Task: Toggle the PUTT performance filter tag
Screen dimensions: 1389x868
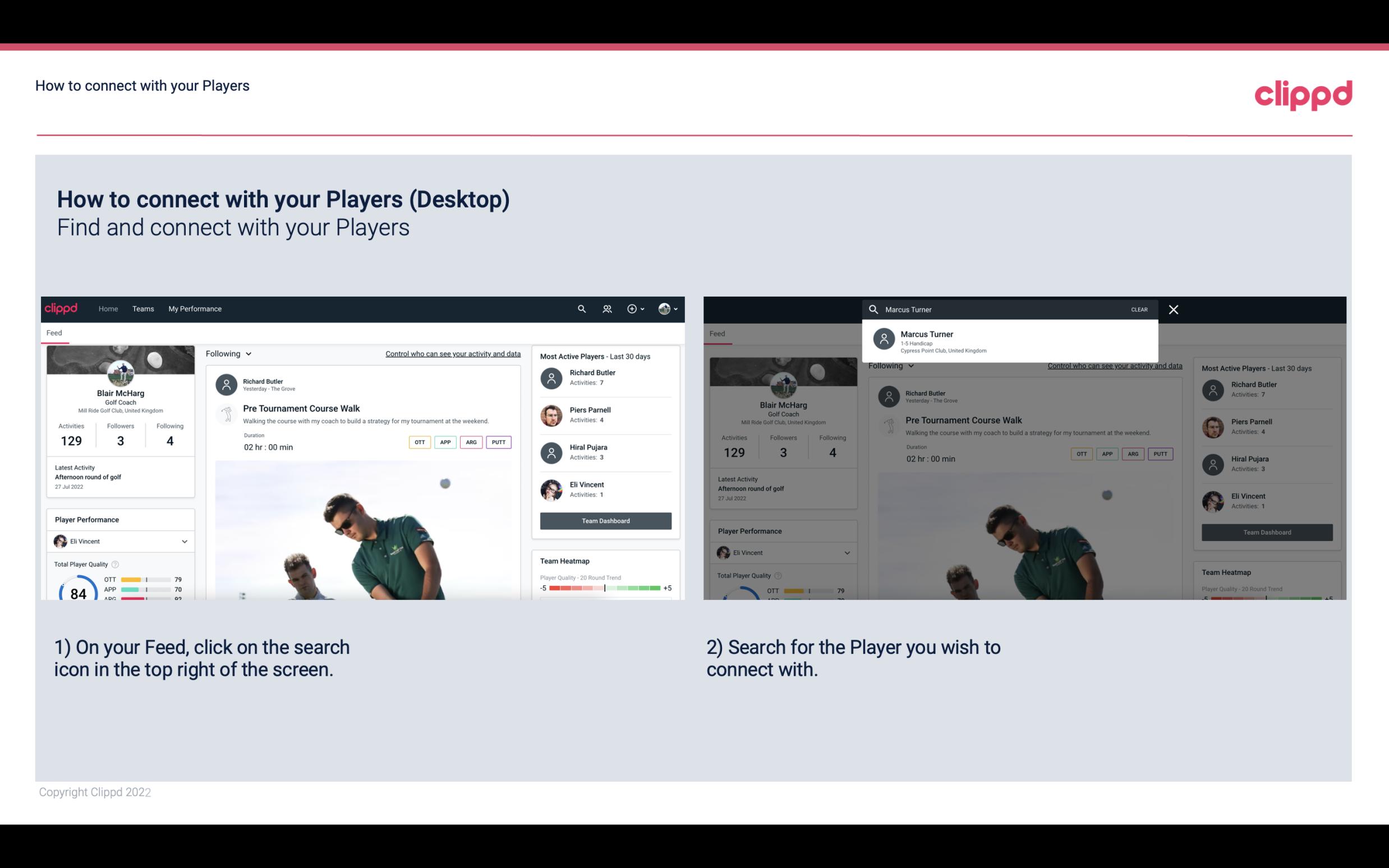Action: coord(498,442)
